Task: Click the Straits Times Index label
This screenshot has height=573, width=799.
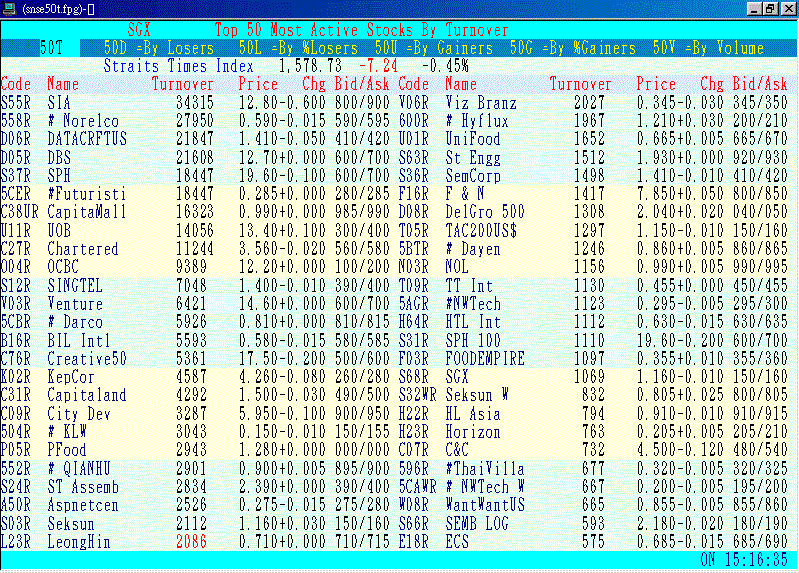Action: click(178, 66)
